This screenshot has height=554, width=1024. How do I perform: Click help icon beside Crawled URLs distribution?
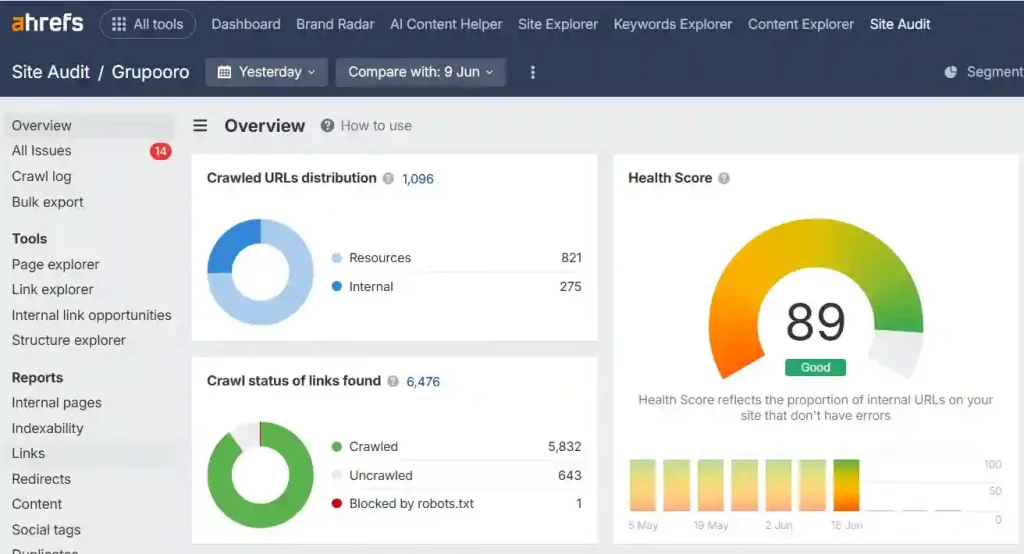[x=388, y=178]
